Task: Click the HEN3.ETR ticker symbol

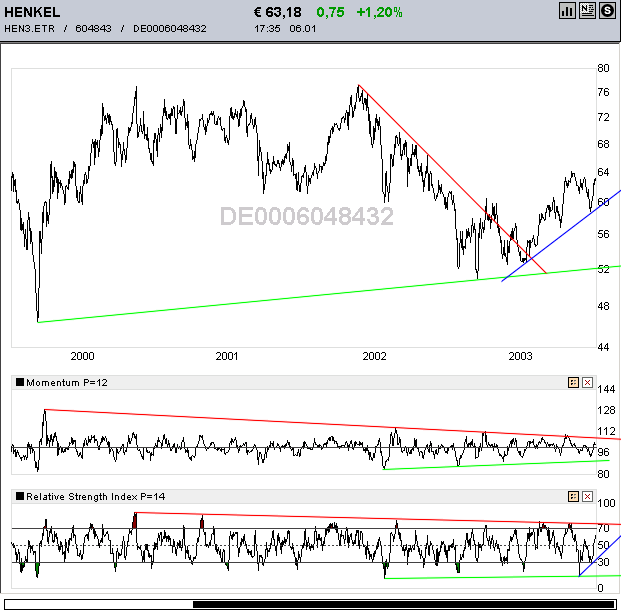Action: click(29, 29)
